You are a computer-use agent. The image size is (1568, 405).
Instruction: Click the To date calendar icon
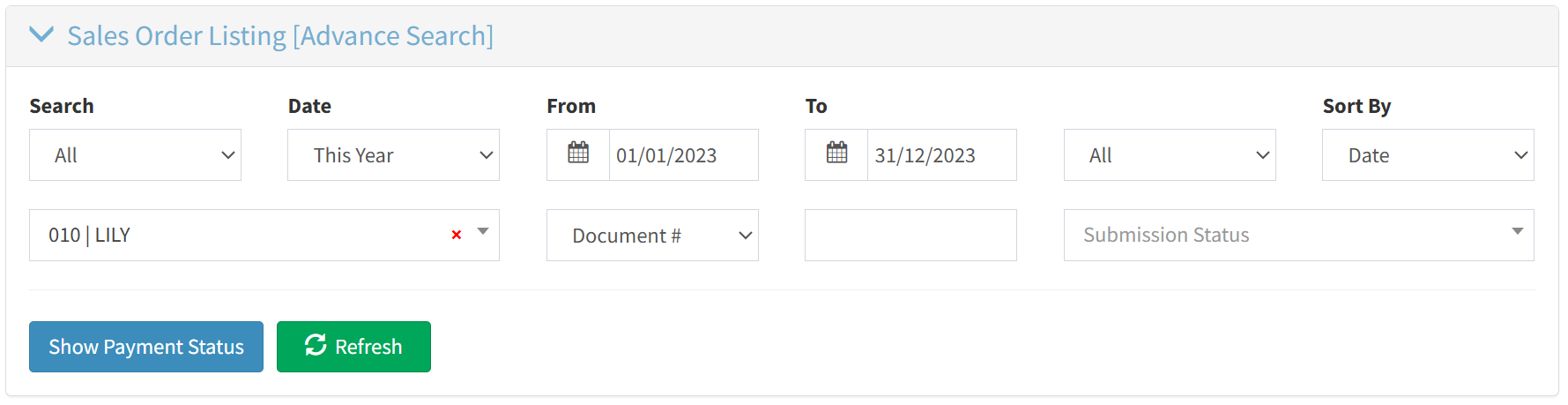click(836, 154)
